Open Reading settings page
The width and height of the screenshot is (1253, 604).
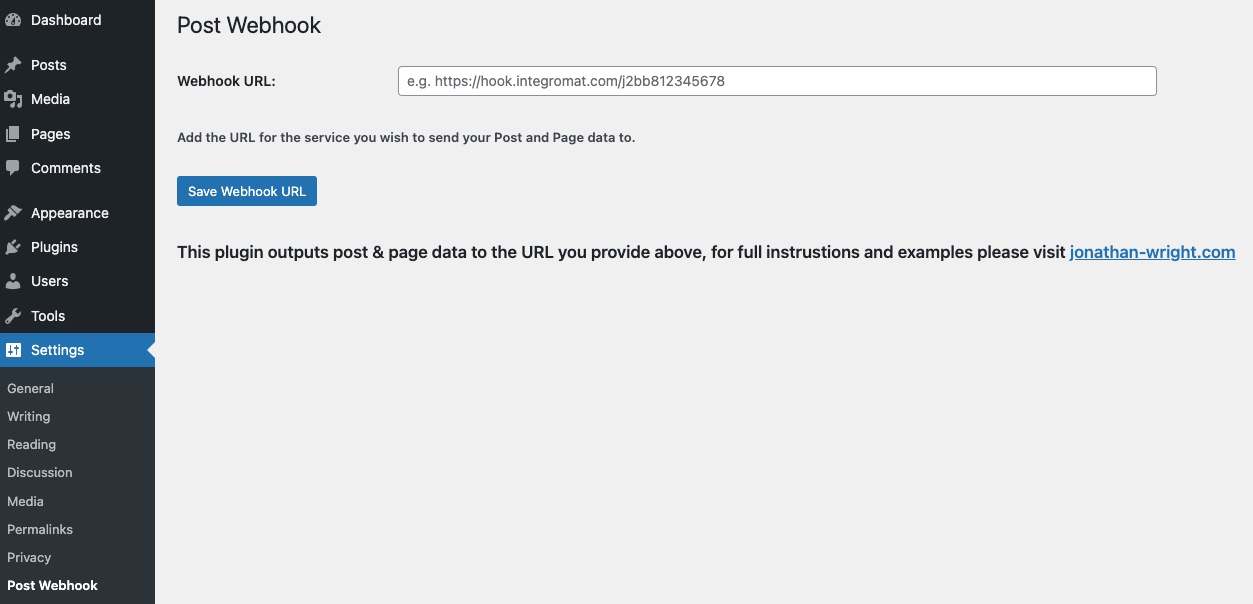[31, 444]
